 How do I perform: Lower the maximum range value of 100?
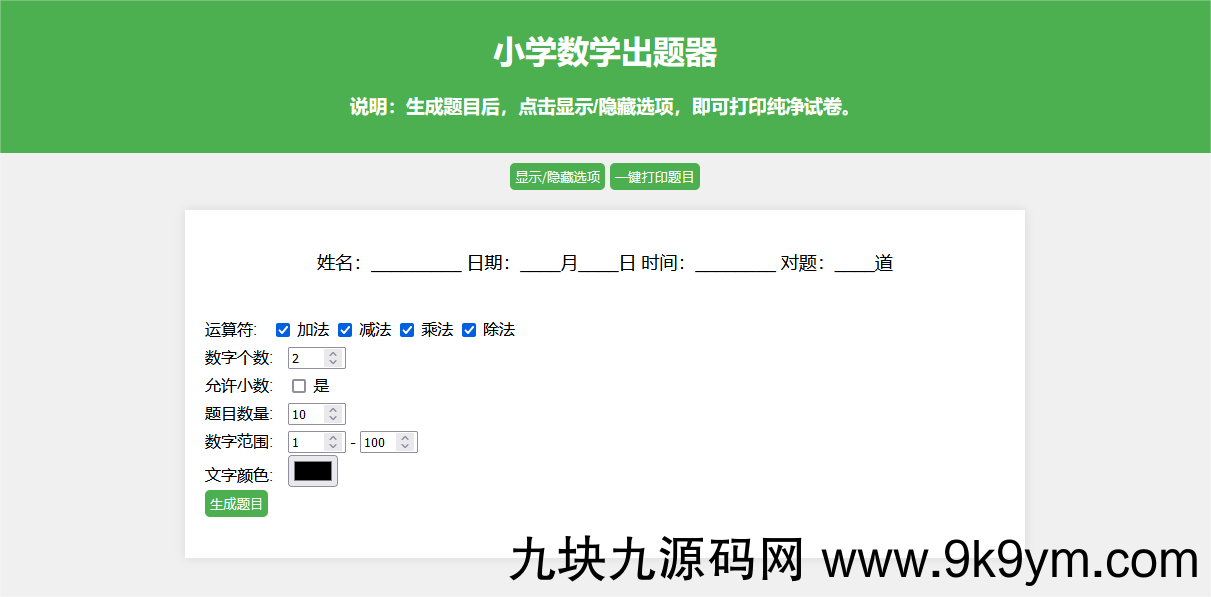(405, 447)
